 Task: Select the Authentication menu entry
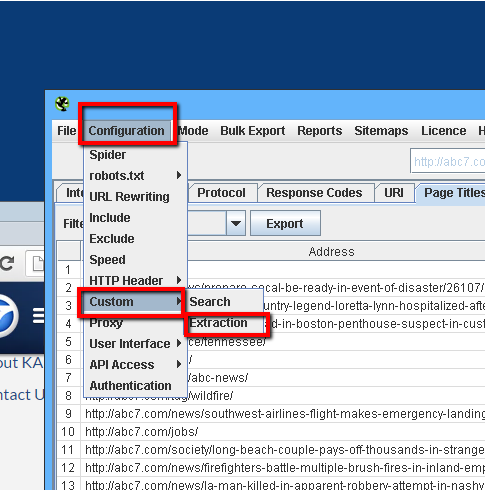pos(135,386)
